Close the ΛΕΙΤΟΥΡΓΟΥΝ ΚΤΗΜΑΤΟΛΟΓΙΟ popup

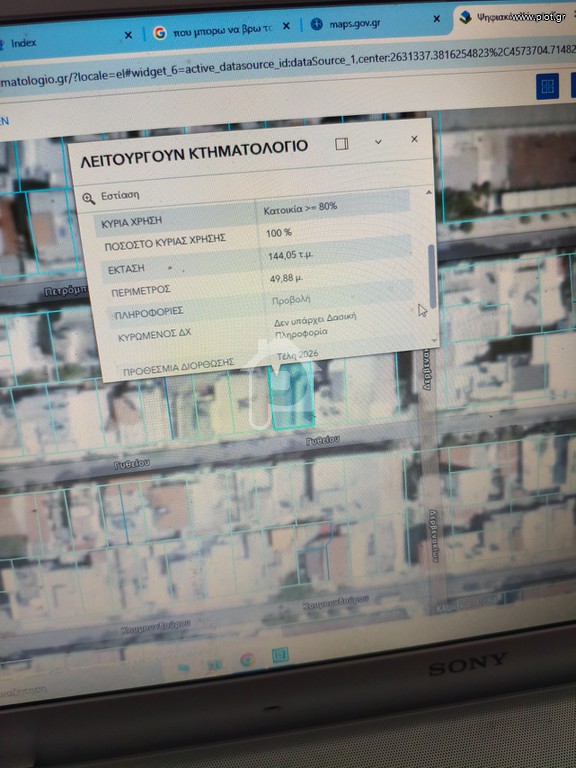pyautogui.click(x=414, y=139)
